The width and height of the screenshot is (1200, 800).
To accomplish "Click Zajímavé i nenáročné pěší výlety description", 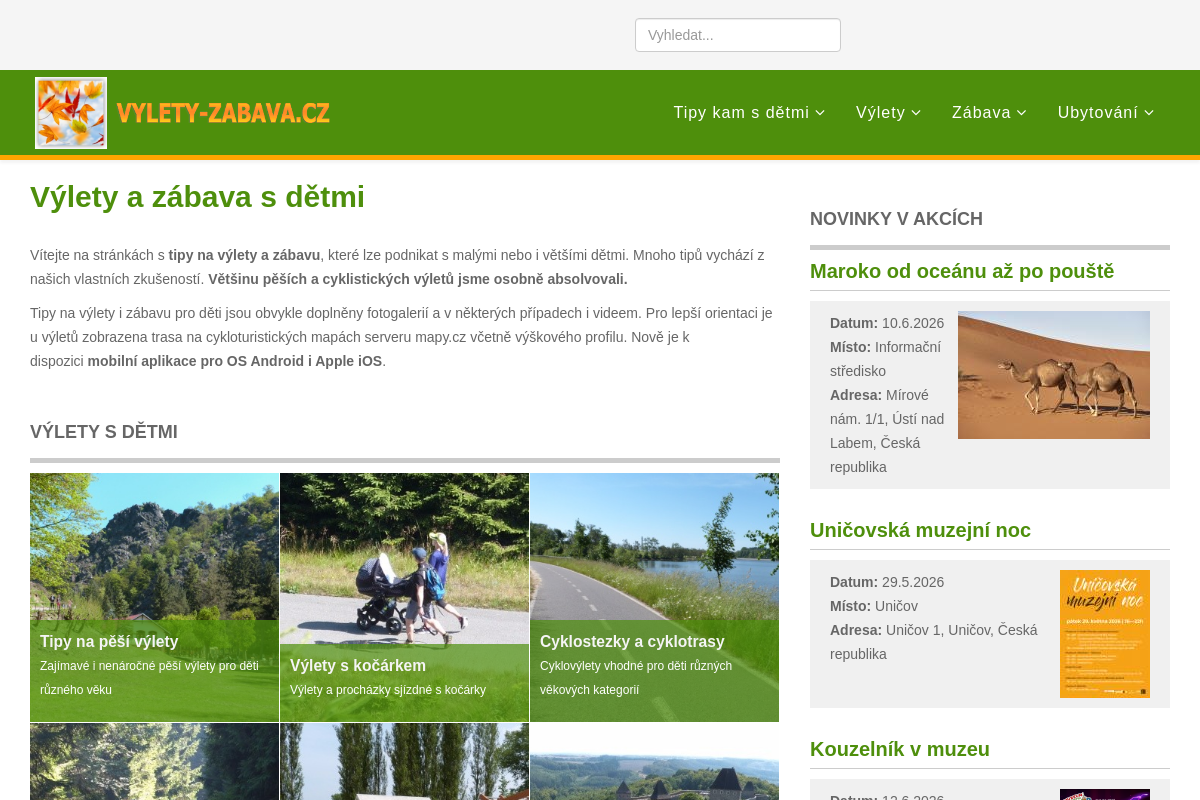I will [x=149, y=678].
